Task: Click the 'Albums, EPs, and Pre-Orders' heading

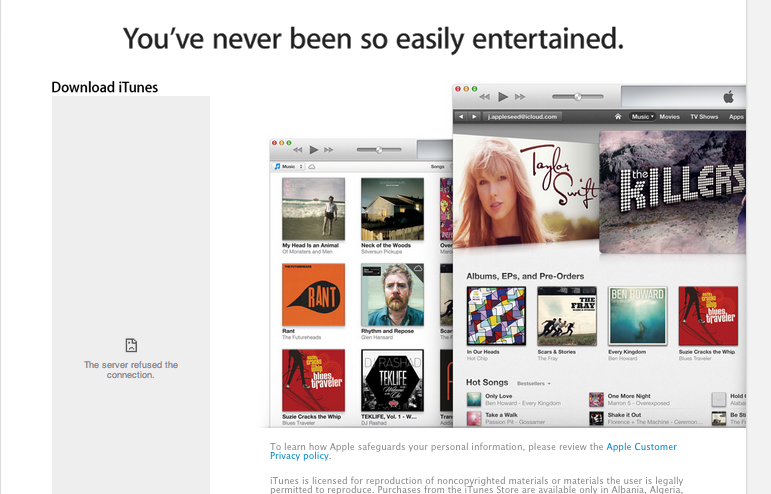Action: [x=525, y=276]
